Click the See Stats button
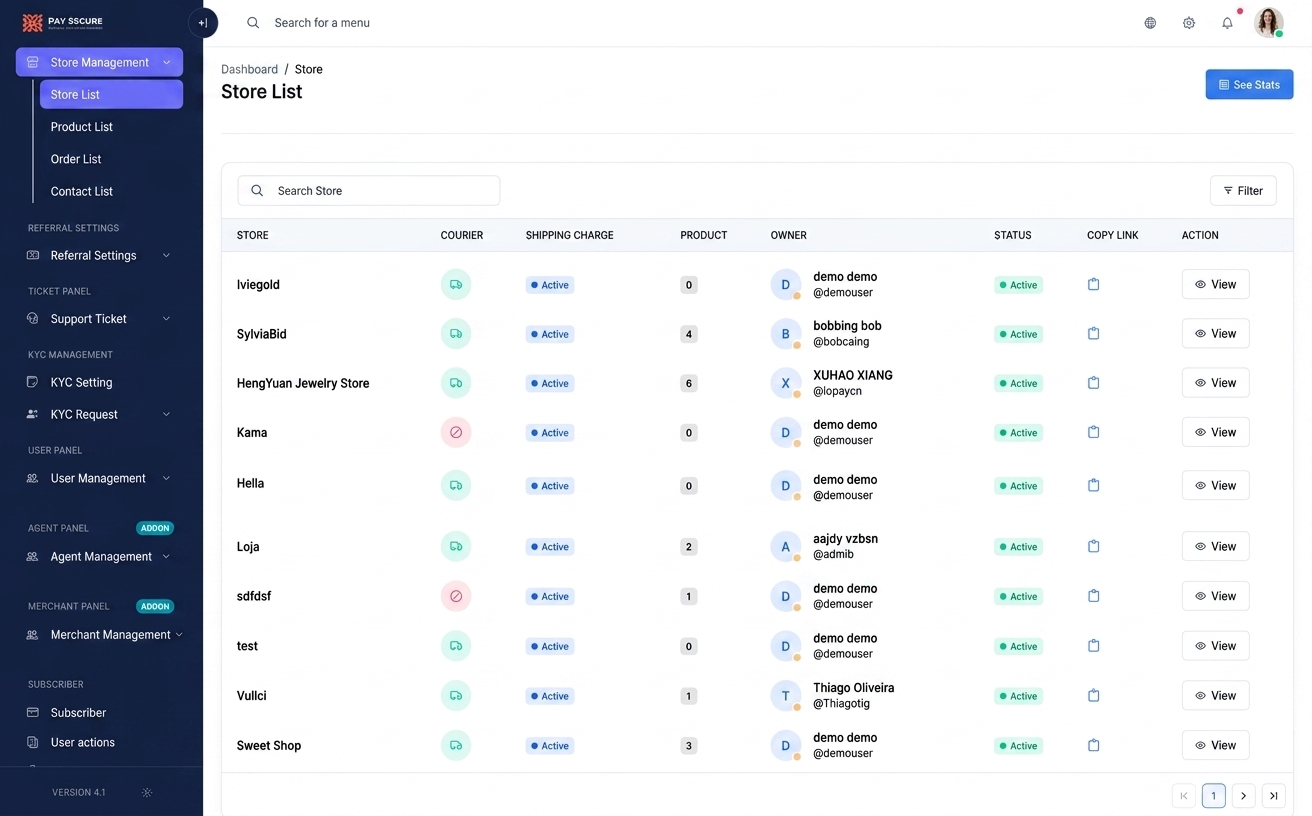The width and height of the screenshot is (1312, 816). point(1249,85)
